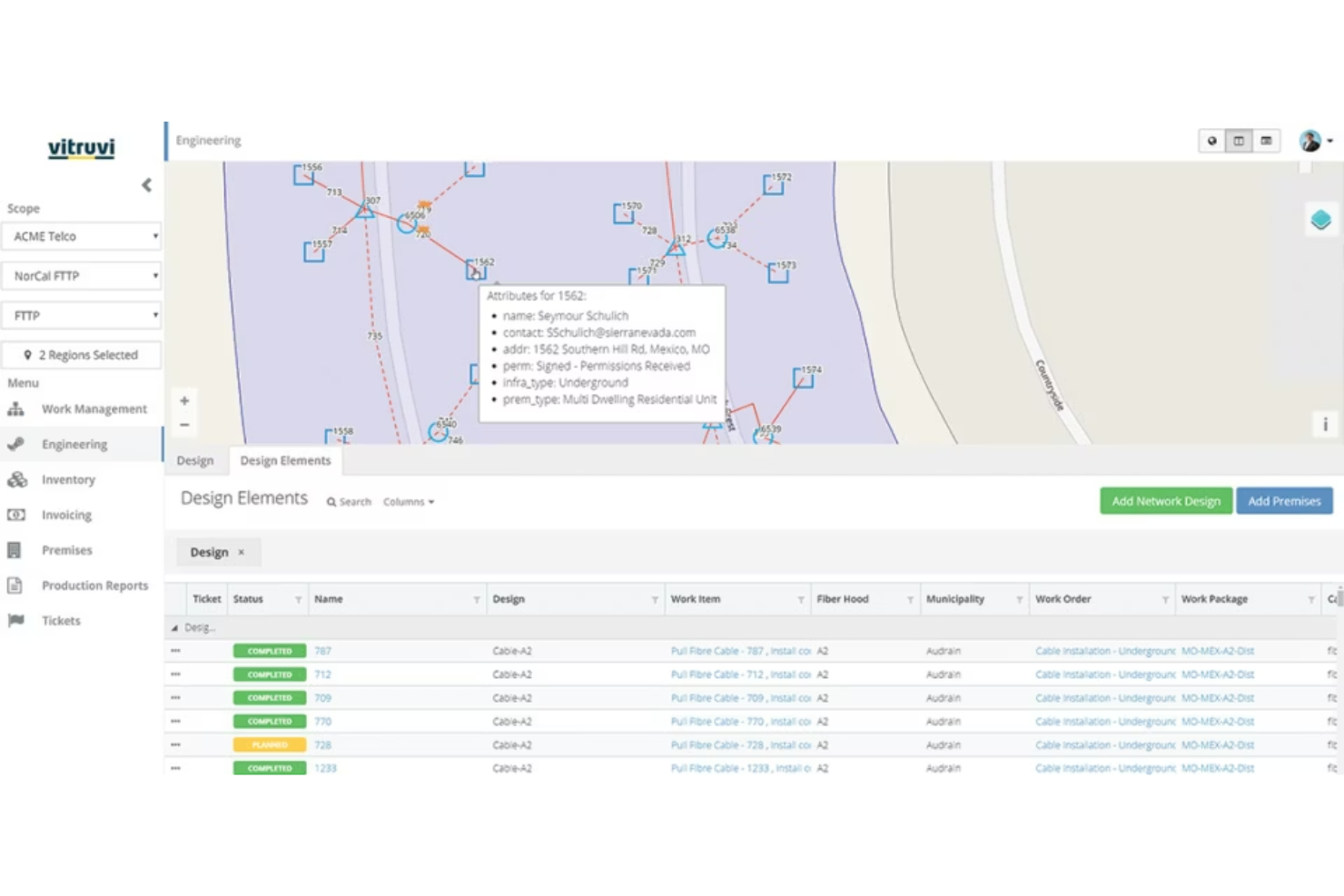Switch to globe map-only view

(1211, 141)
